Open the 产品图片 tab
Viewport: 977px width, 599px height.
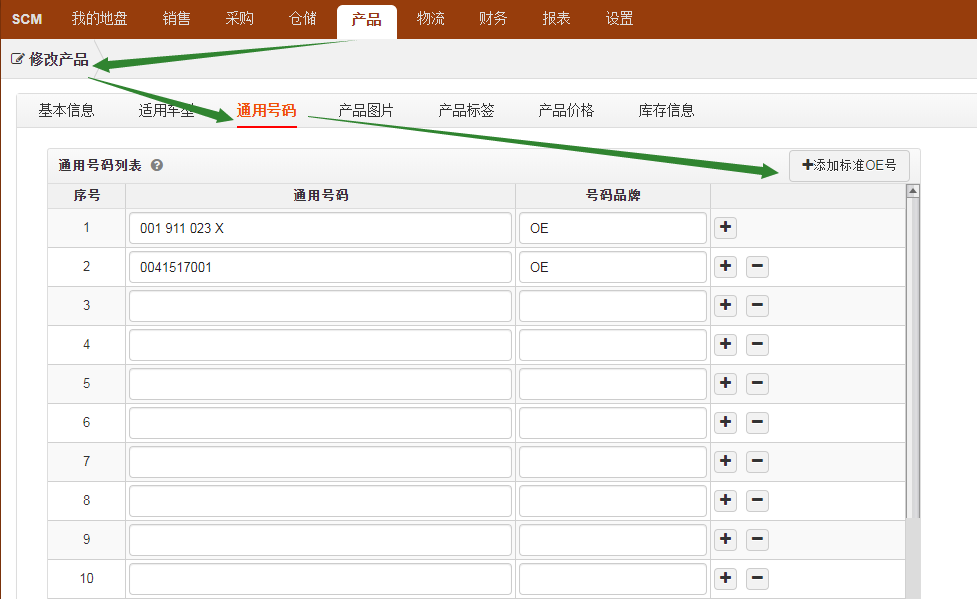[366, 110]
